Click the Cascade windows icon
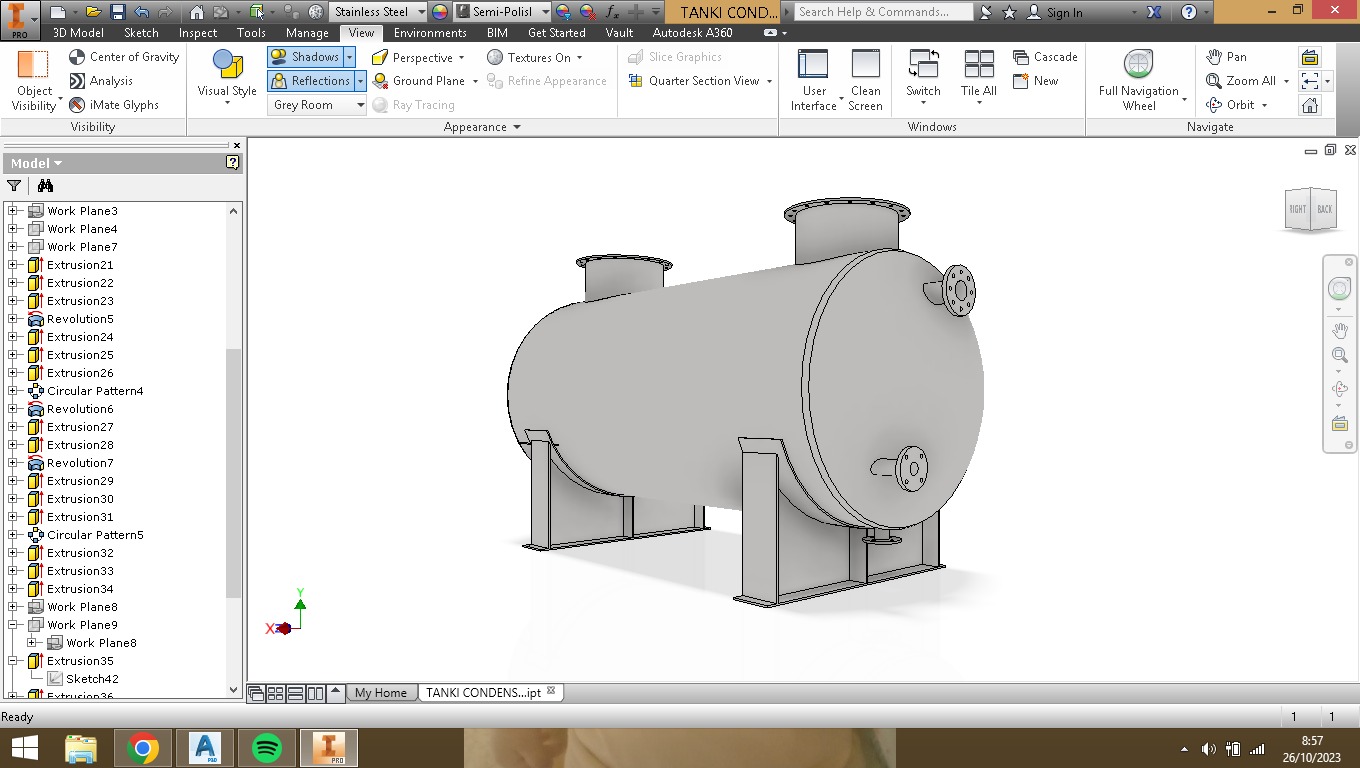The height and width of the screenshot is (768, 1360). point(1021,57)
